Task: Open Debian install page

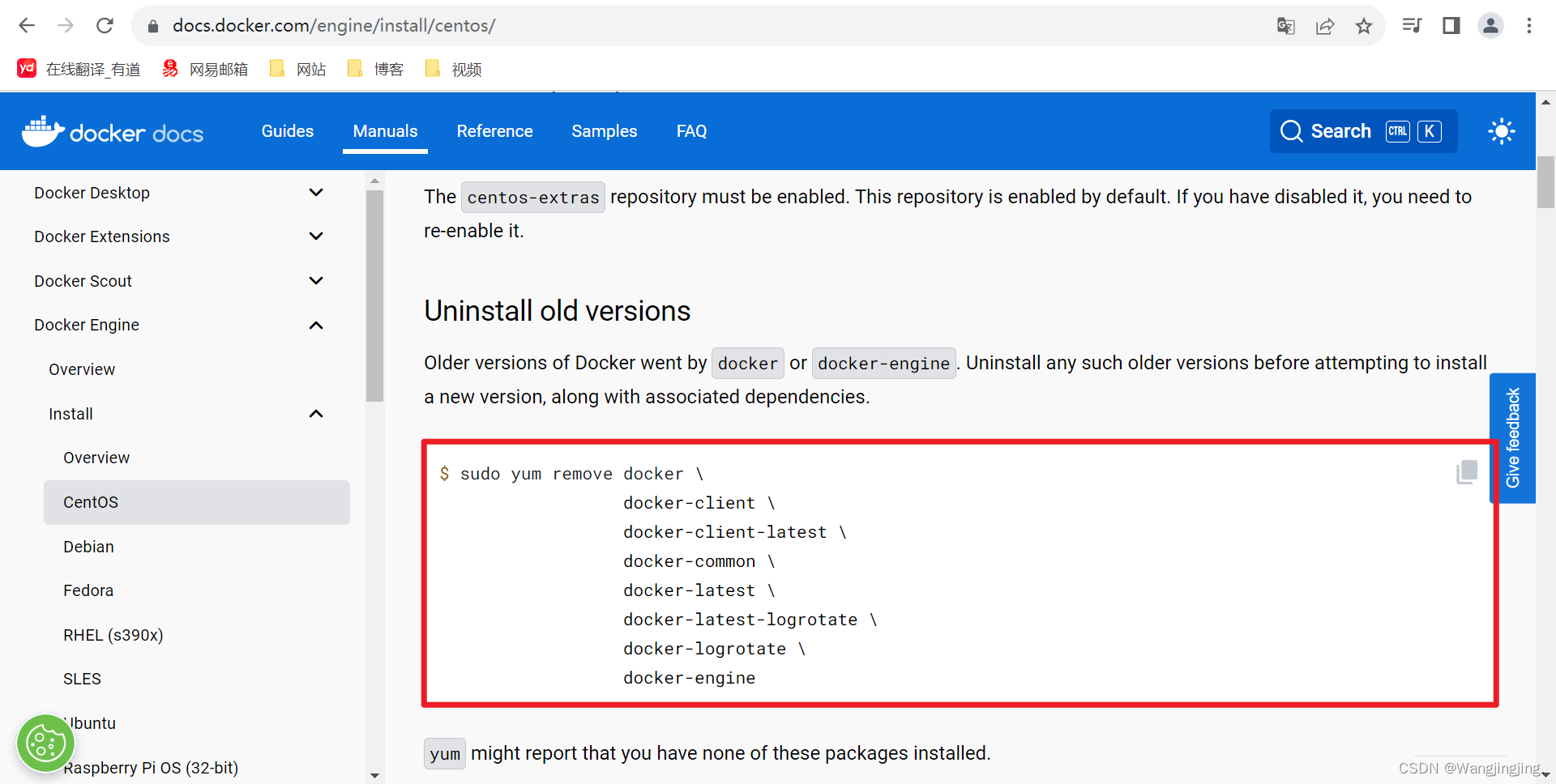Action: coord(88,547)
